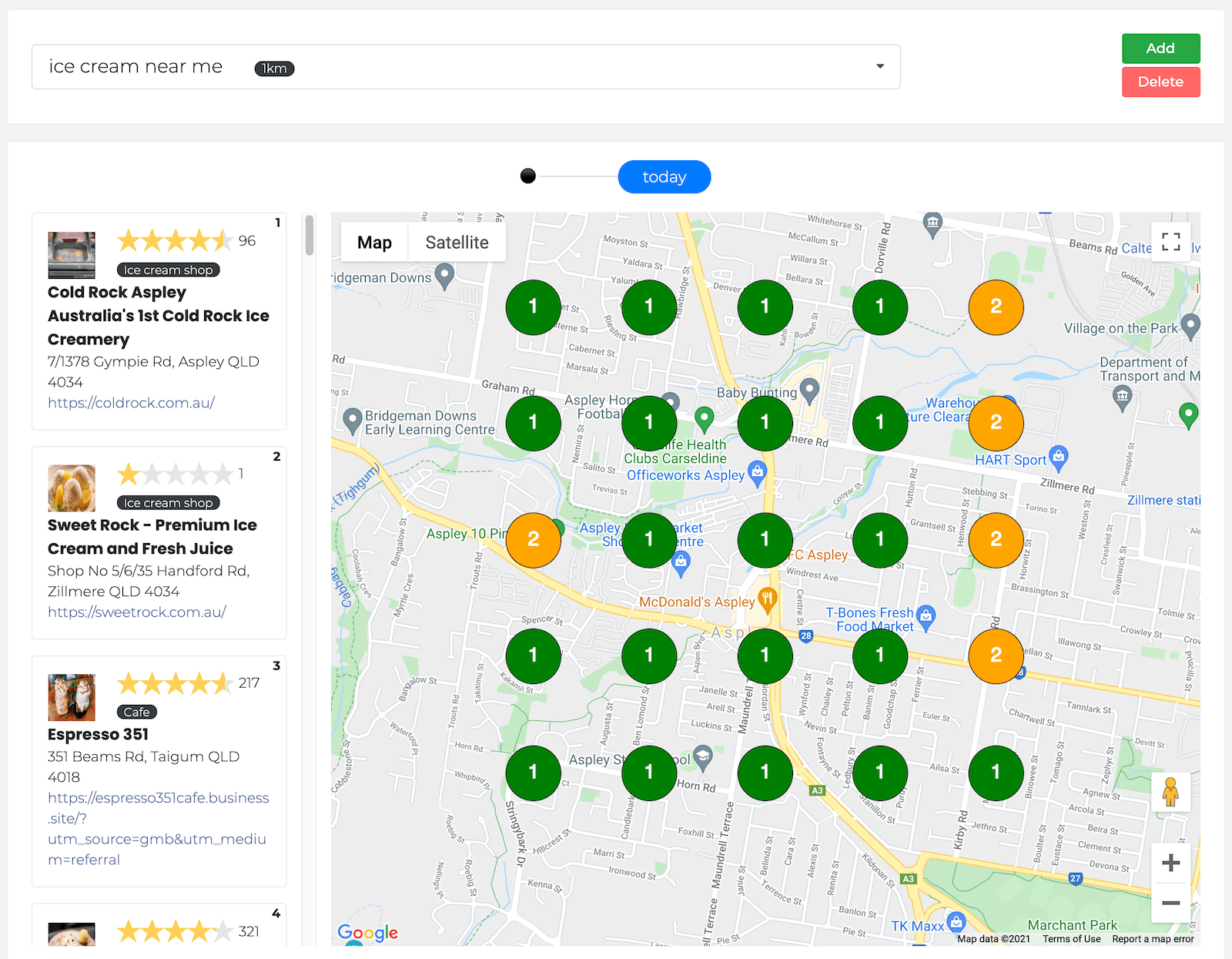Click Baby Bunting location pin
Screen dimensions: 1232x959
tap(808, 391)
